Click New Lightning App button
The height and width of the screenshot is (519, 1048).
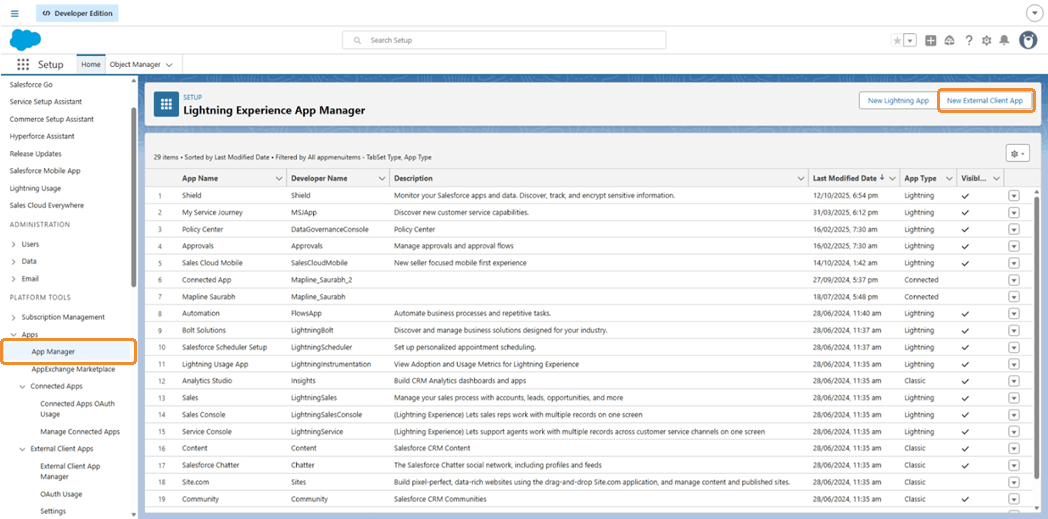click(898, 100)
